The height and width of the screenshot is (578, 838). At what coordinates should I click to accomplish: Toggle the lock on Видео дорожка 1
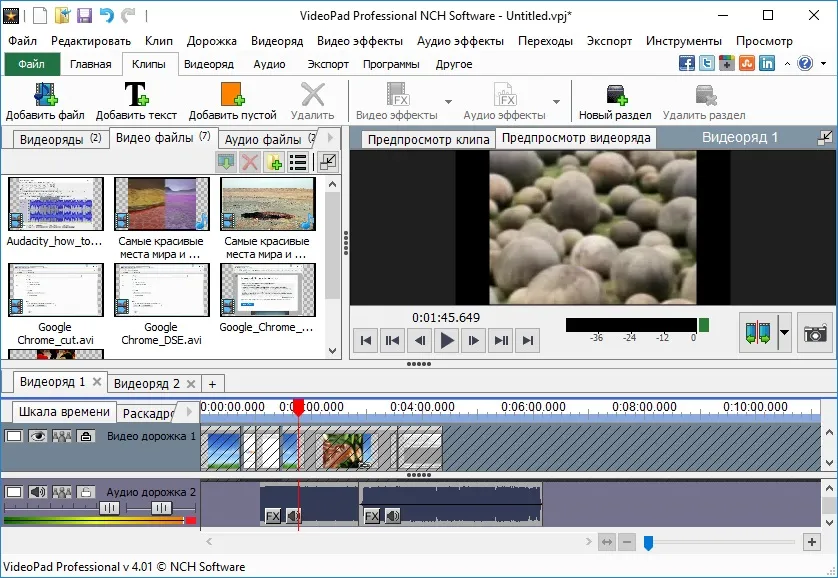pyautogui.click(x=86, y=436)
